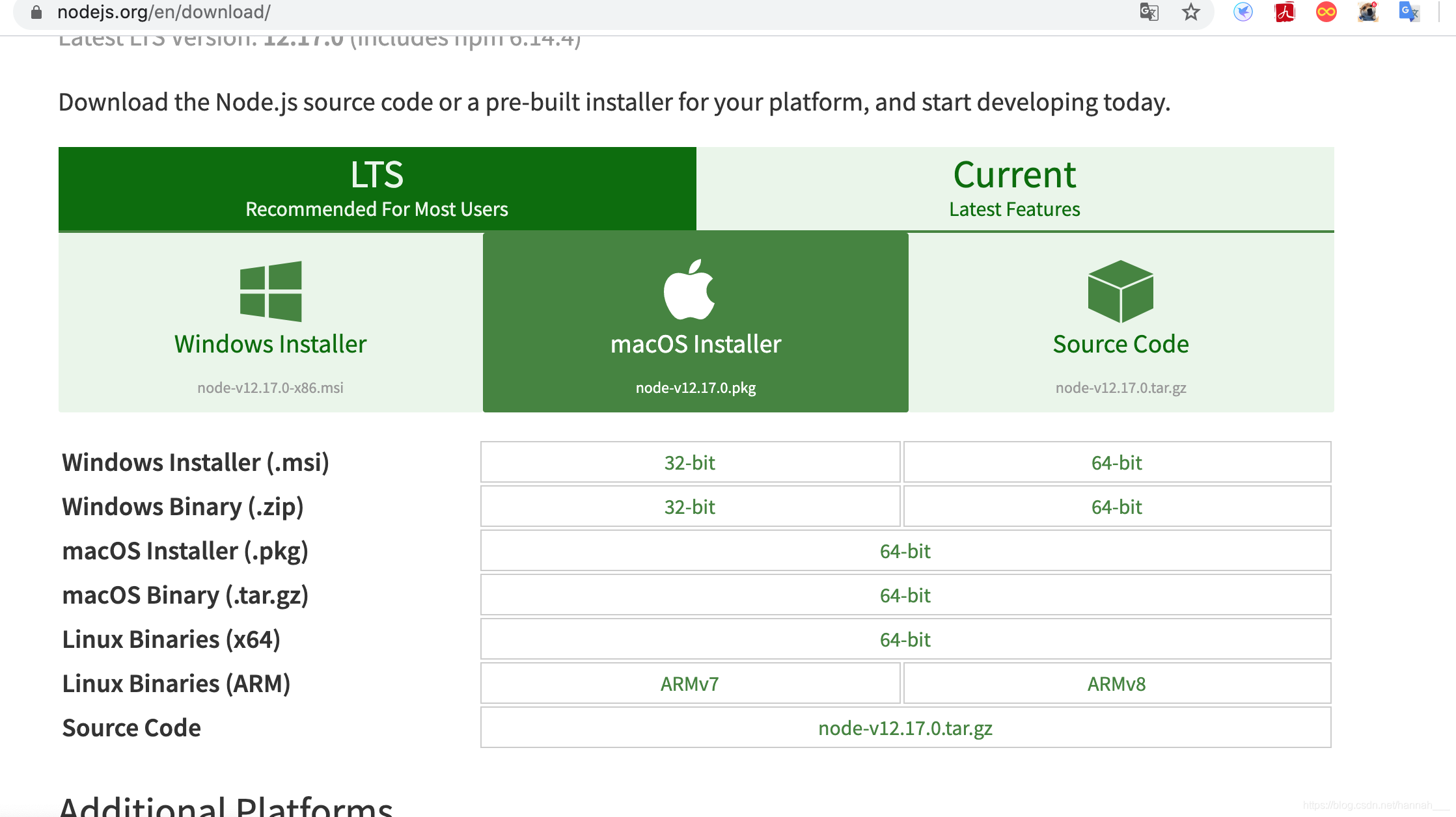1456x817 pixels.
Task: Download macOS Binary .tar.gz 64-bit
Action: pos(905,595)
